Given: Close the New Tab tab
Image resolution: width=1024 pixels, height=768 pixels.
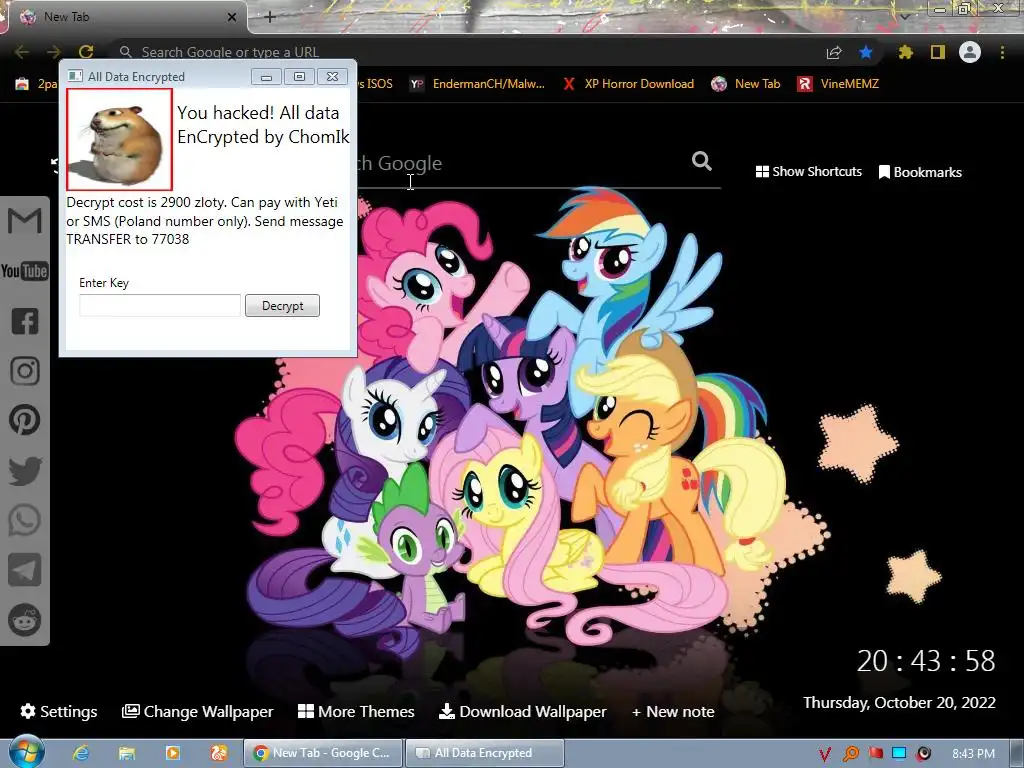Looking at the screenshot, I should click(231, 17).
